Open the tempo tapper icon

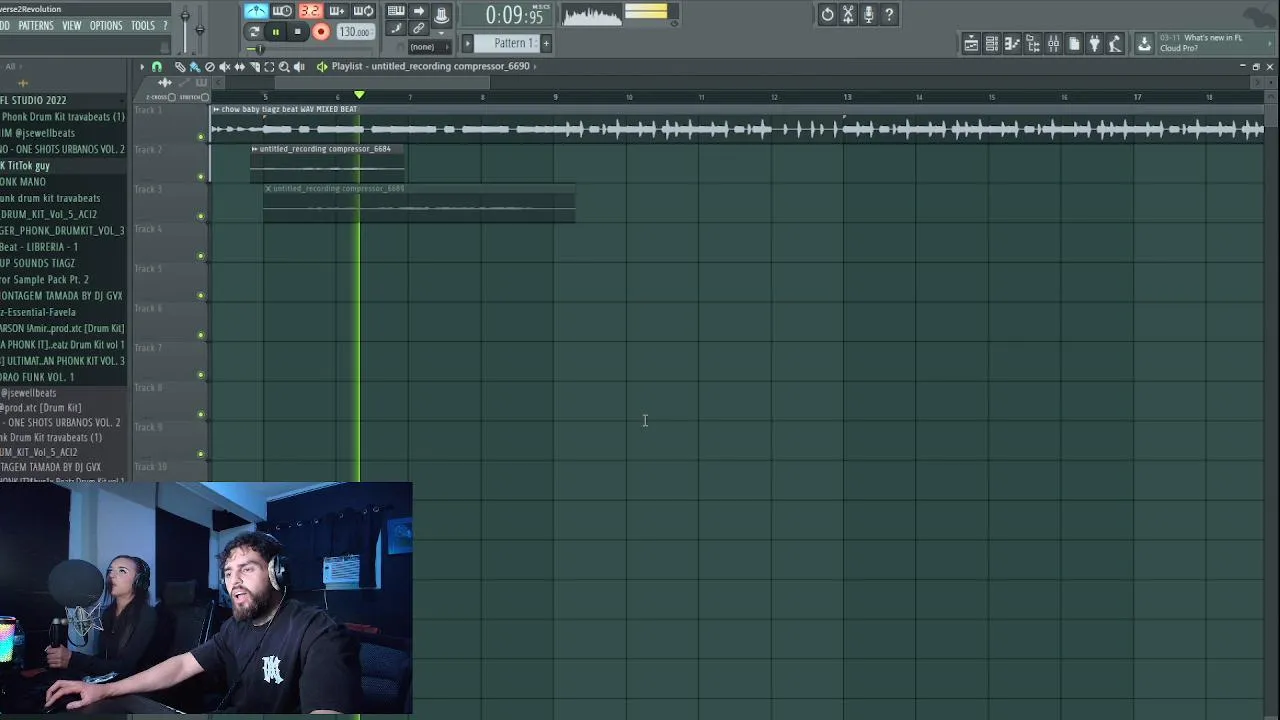[x=1115, y=43]
